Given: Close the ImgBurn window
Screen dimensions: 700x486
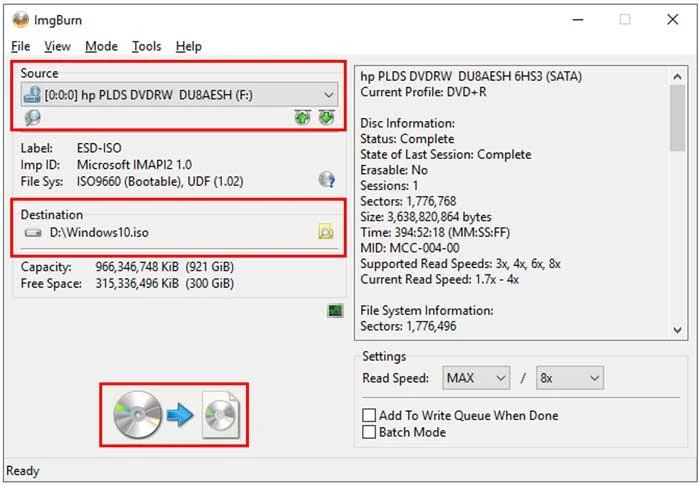Looking at the screenshot, I should click(673, 20).
